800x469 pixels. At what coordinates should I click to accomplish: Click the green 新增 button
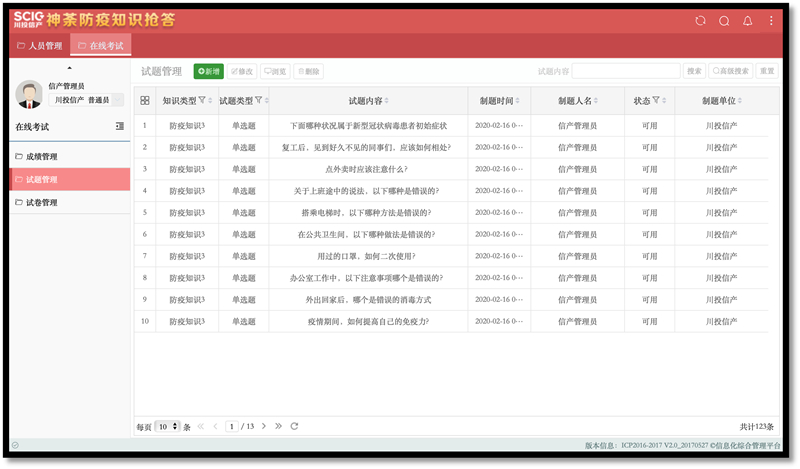coord(209,71)
